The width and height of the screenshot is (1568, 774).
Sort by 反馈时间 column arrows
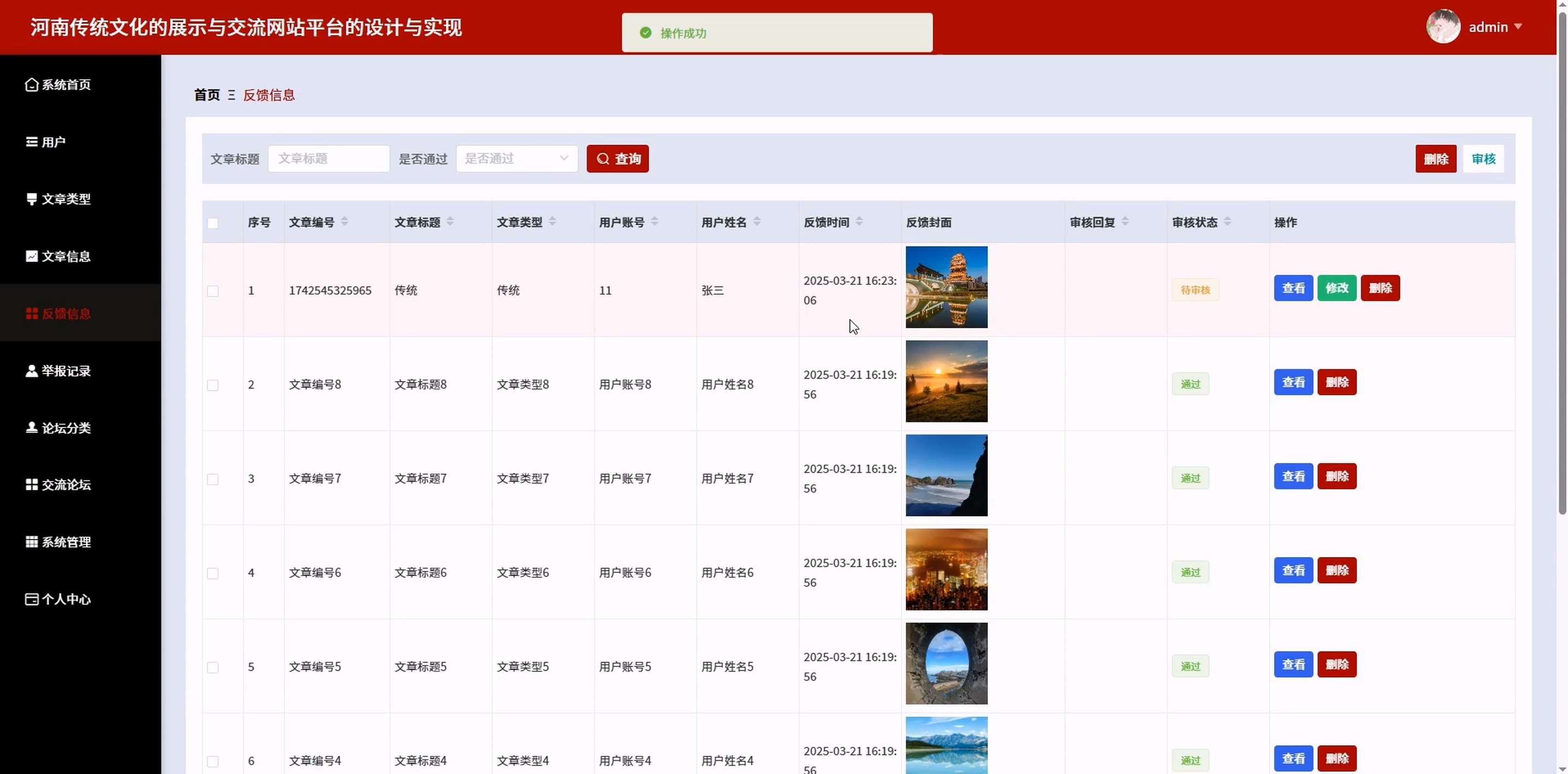pos(859,221)
